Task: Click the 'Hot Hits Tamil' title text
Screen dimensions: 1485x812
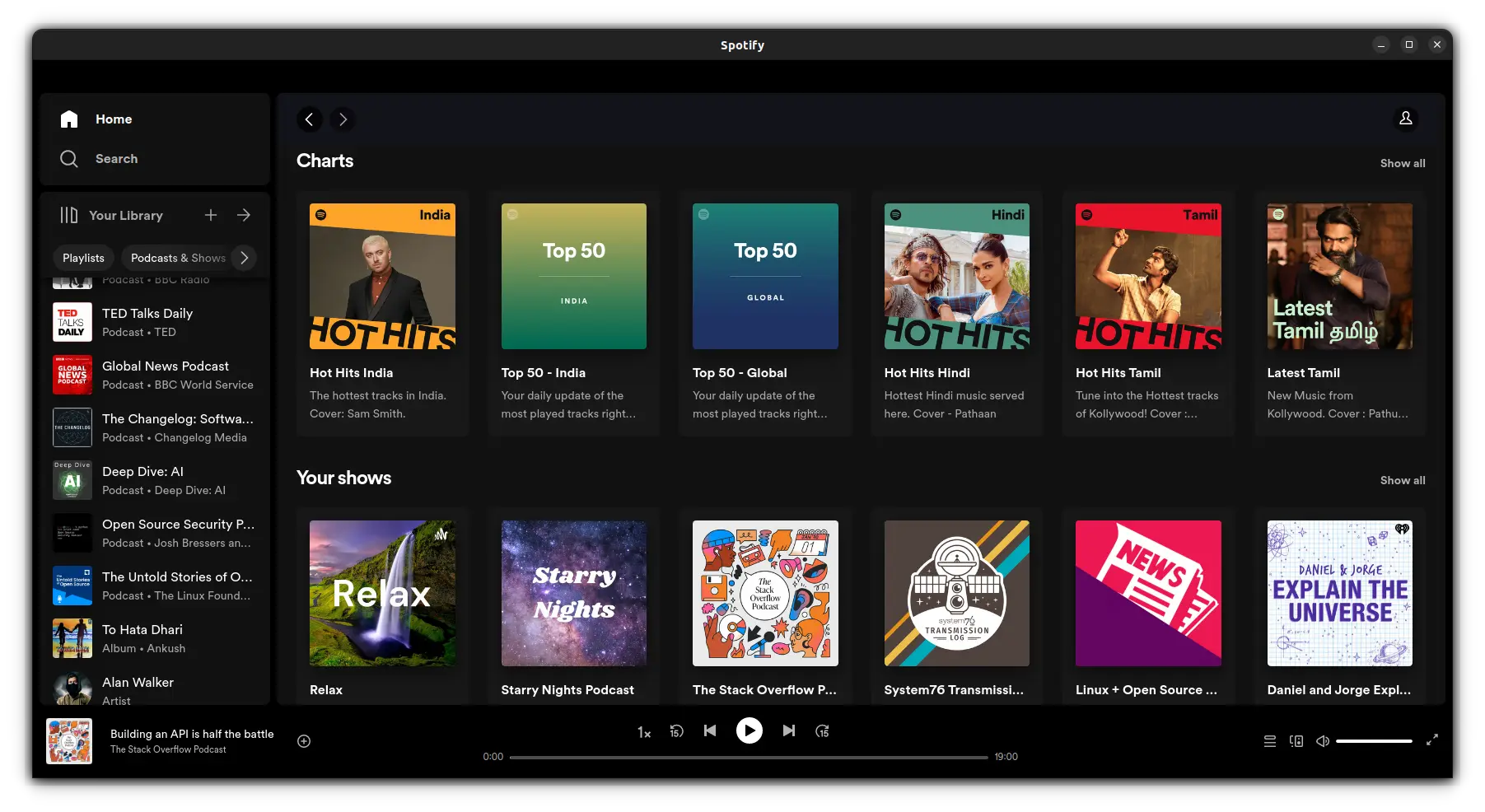Action: (x=1118, y=373)
